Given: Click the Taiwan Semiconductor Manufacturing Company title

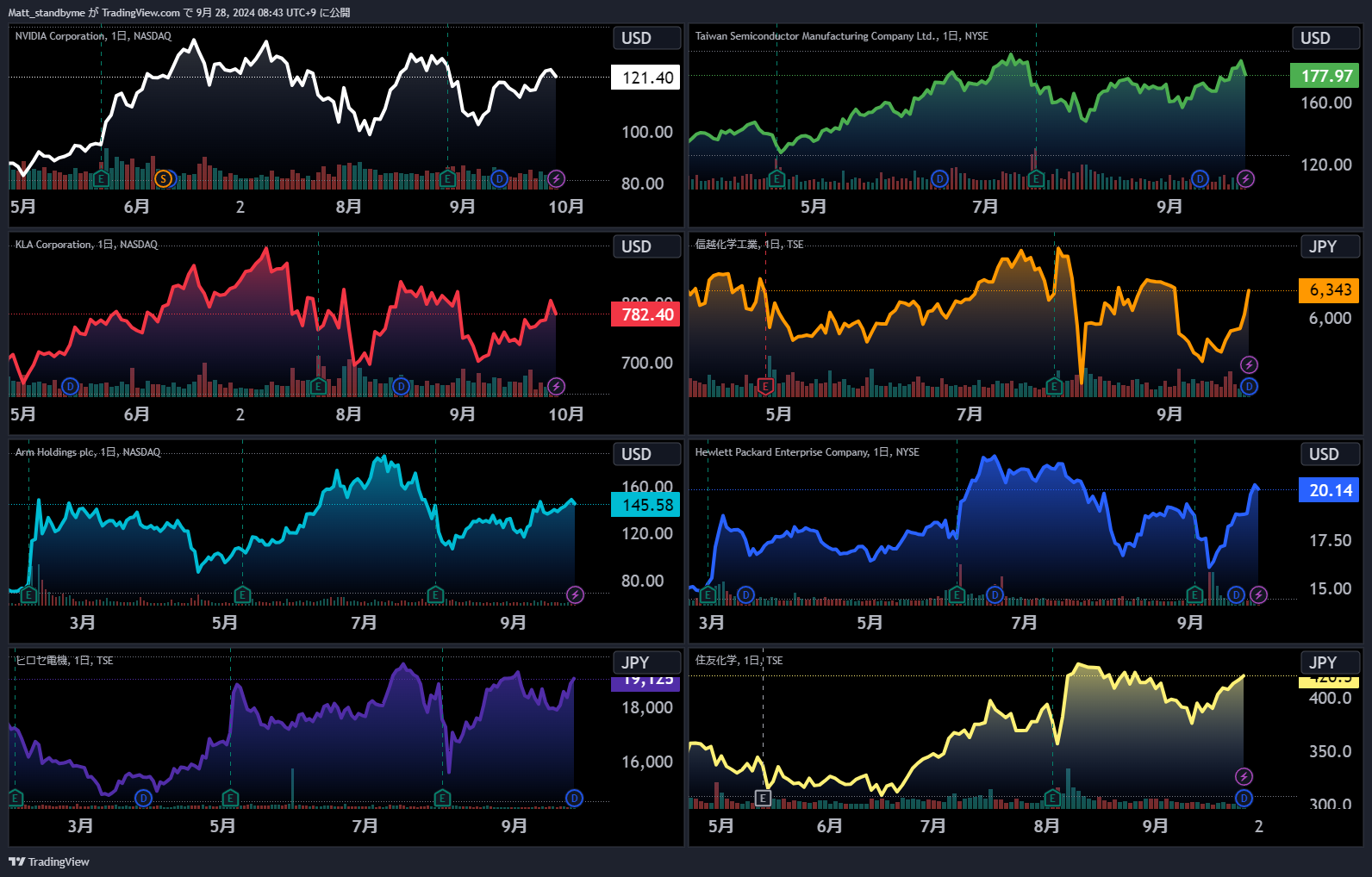Looking at the screenshot, I should [842, 36].
